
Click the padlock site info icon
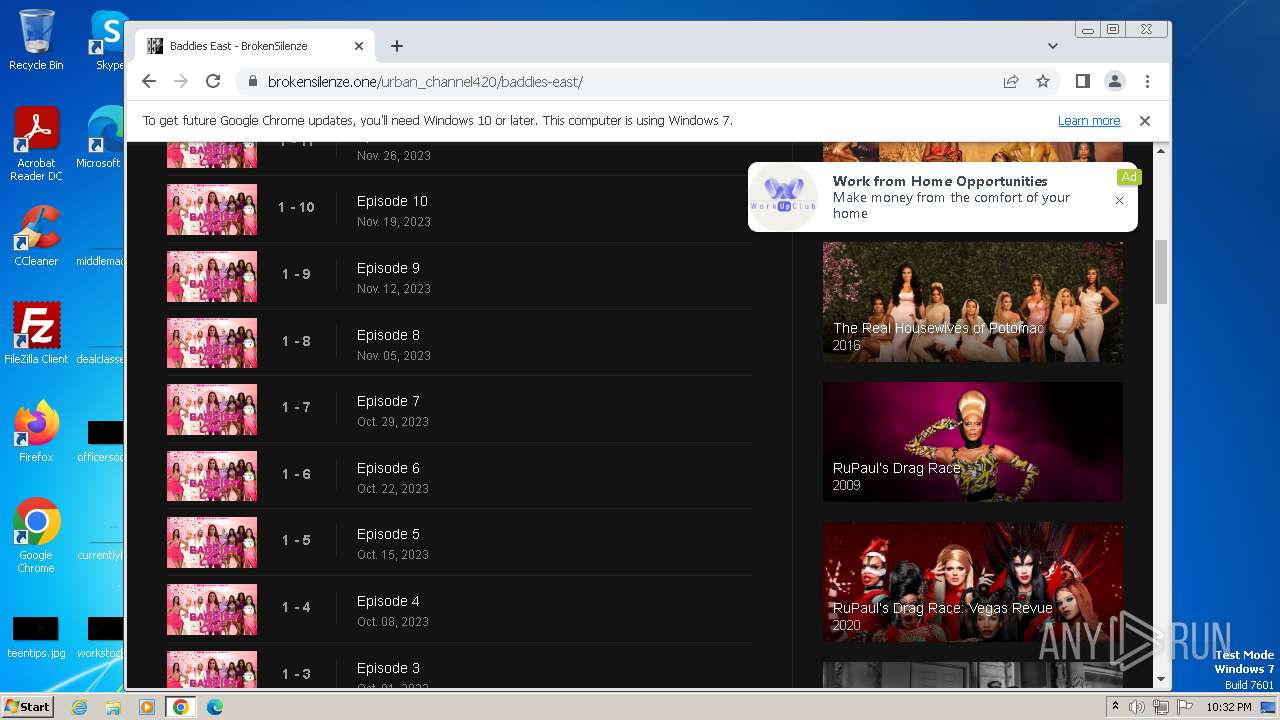pyautogui.click(x=252, y=82)
